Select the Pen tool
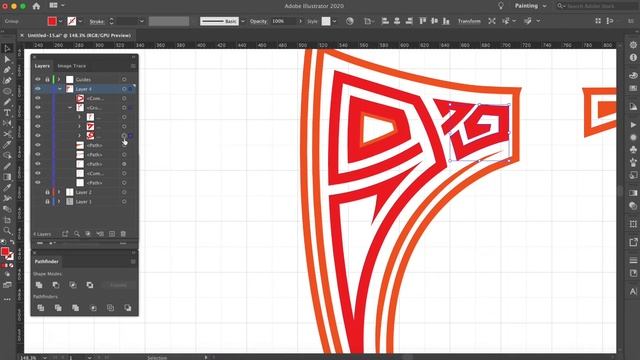The image size is (640, 360). tap(7, 70)
